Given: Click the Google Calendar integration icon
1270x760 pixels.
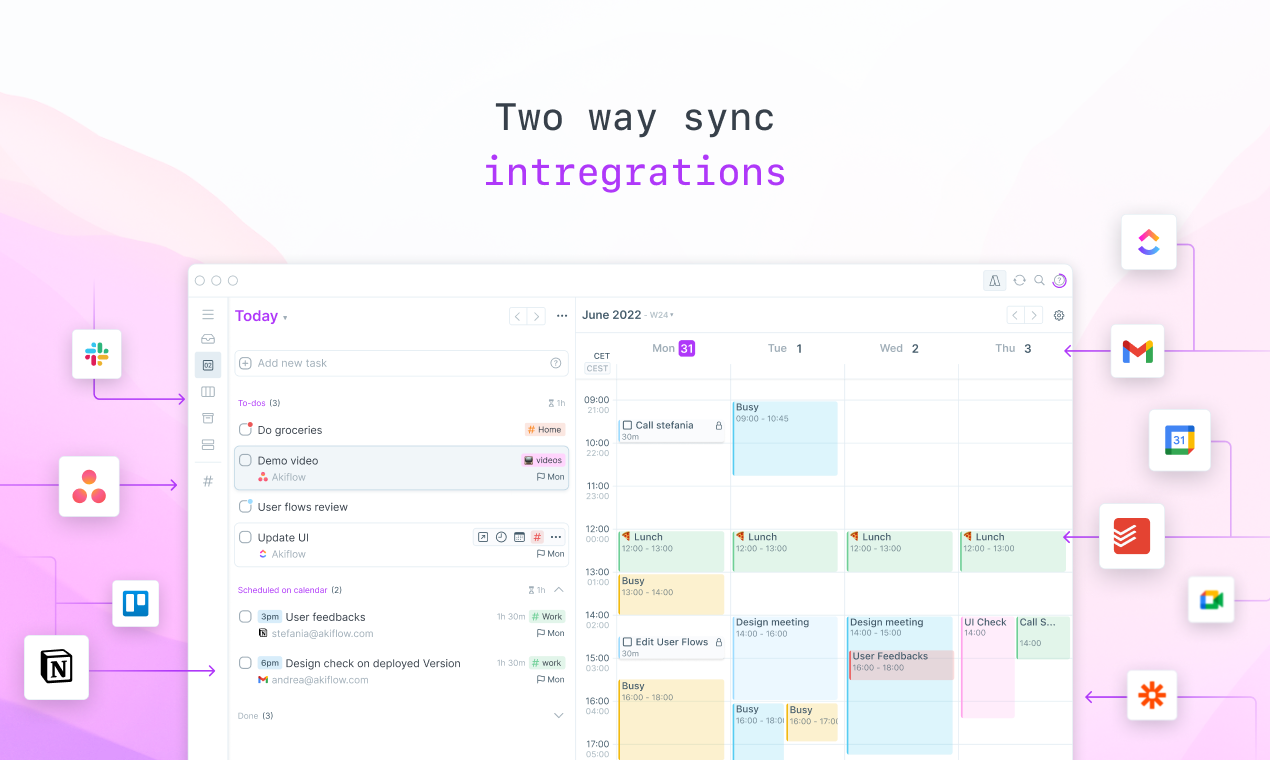Looking at the screenshot, I should point(1179,440).
